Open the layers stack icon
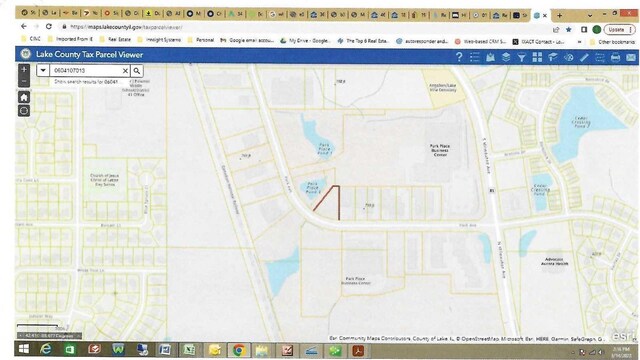Screen dimensions: 640x360 [x=506, y=57]
